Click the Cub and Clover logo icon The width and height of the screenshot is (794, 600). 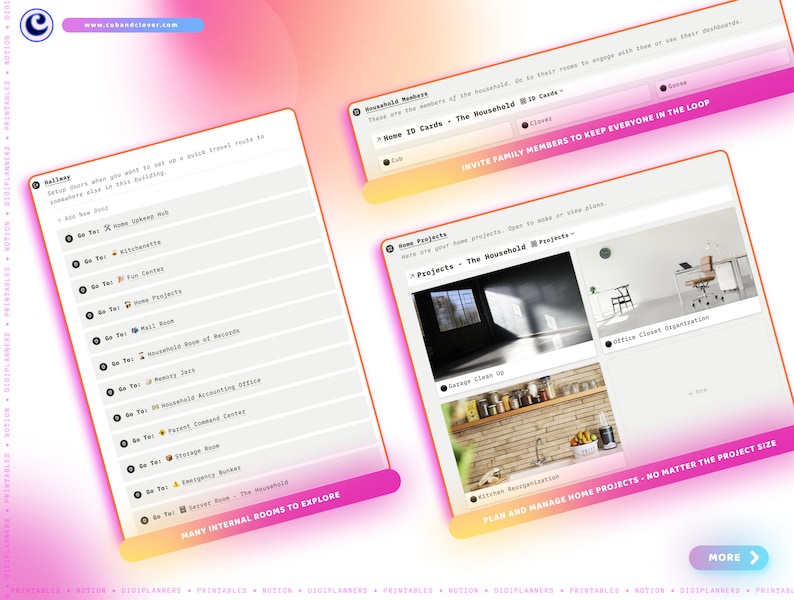(x=36, y=25)
